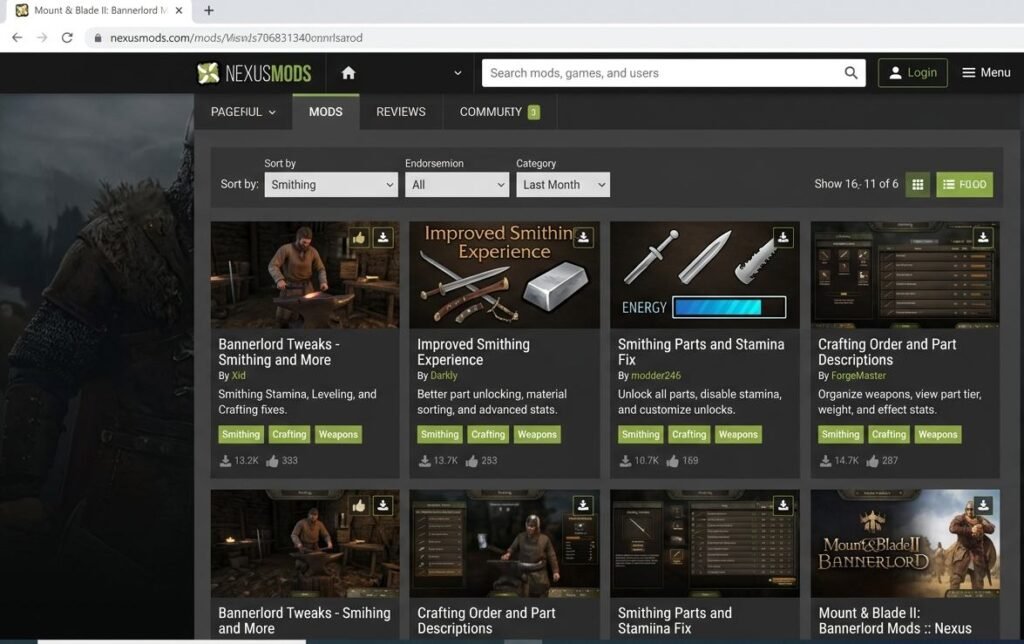Open the hamburger Menu
1024x644 pixels.
pyautogui.click(x=986, y=72)
